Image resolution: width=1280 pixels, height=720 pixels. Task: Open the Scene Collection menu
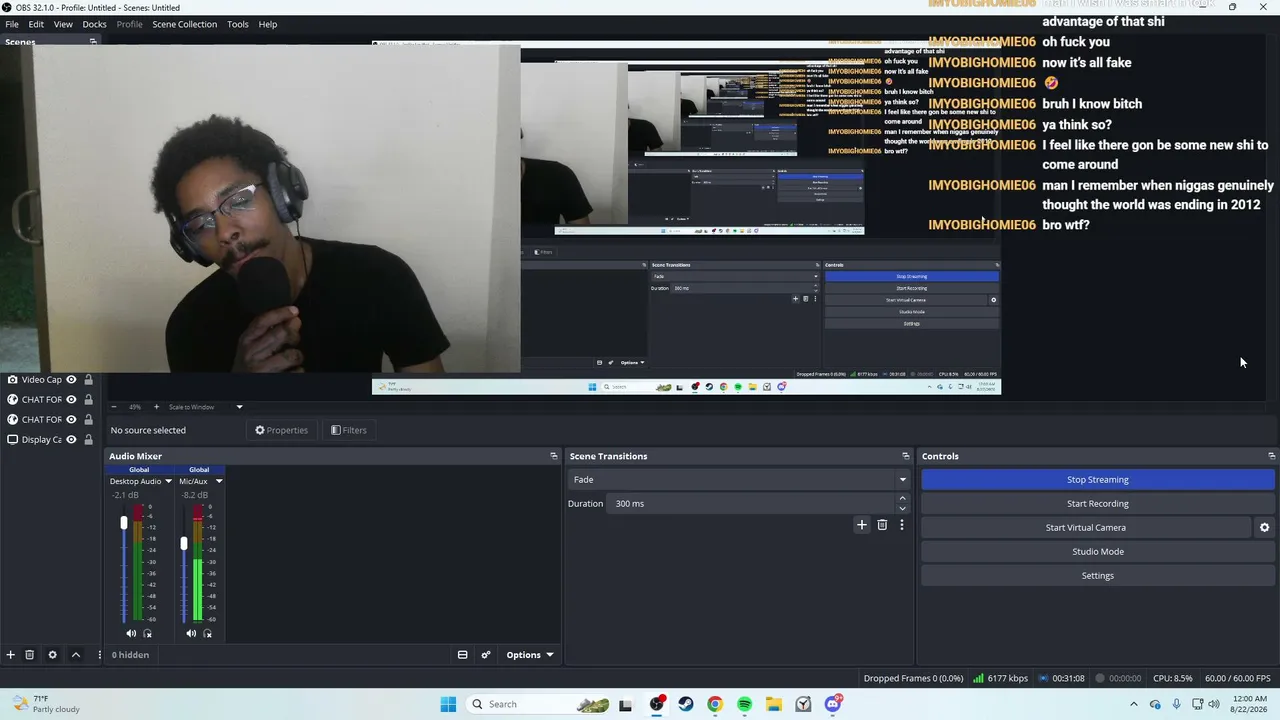point(184,24)
